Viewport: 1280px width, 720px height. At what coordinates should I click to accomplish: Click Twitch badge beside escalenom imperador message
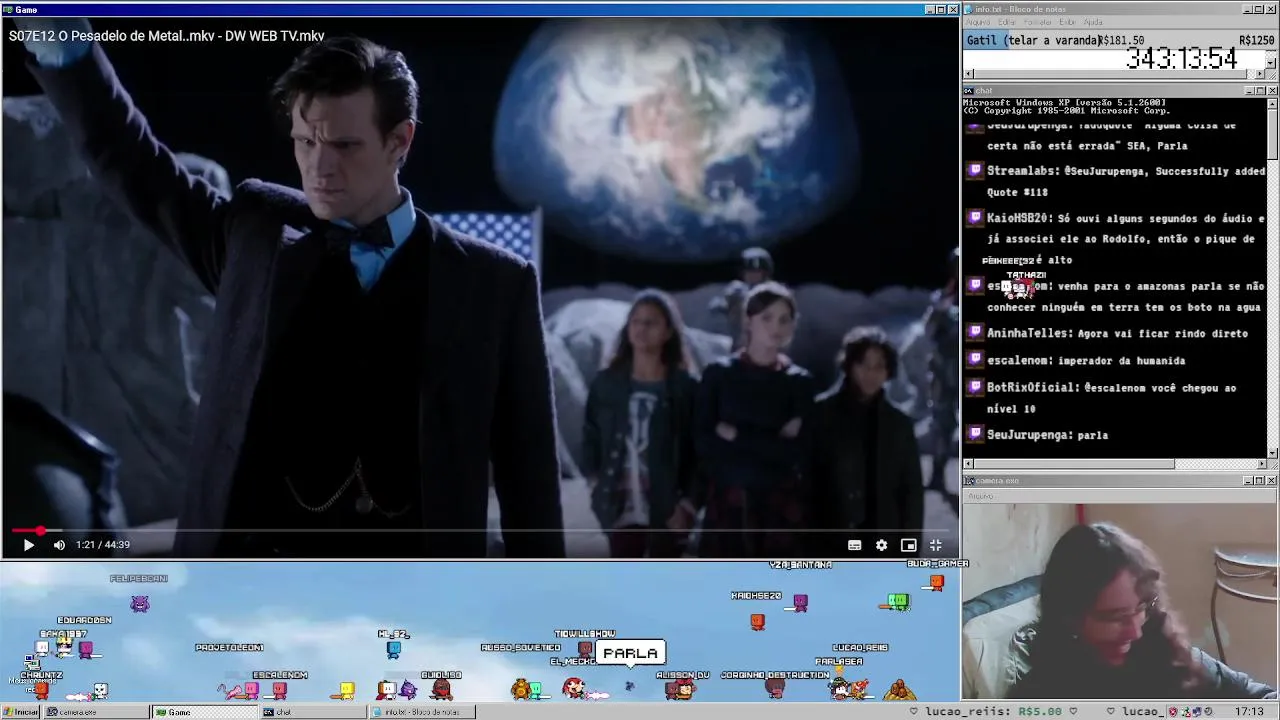point(975,359)
